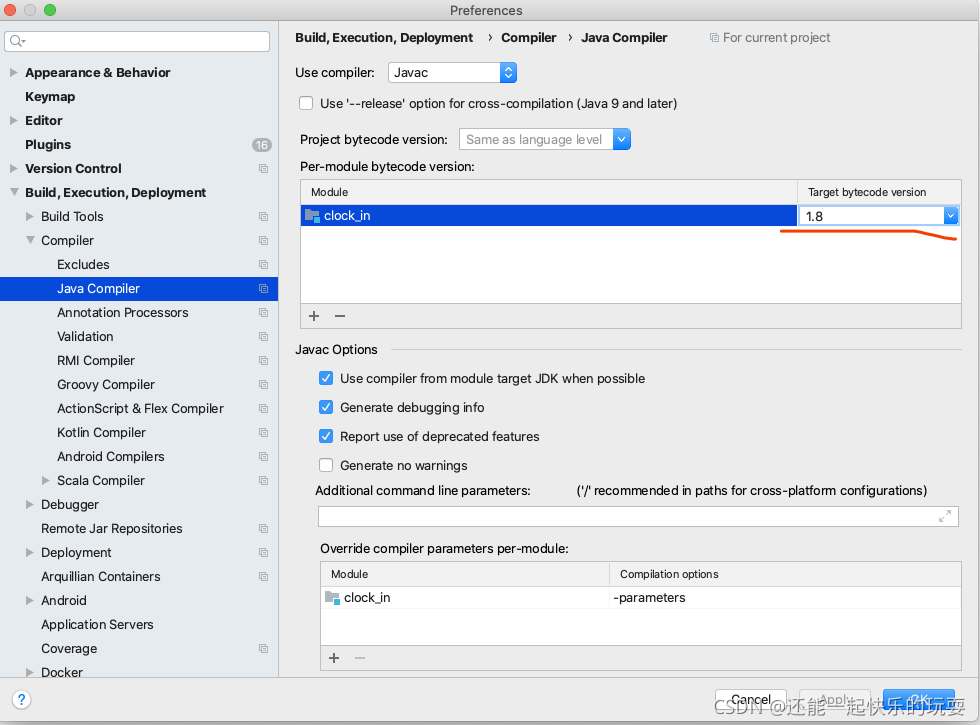Click the project-level icon beside Validation

264,337
